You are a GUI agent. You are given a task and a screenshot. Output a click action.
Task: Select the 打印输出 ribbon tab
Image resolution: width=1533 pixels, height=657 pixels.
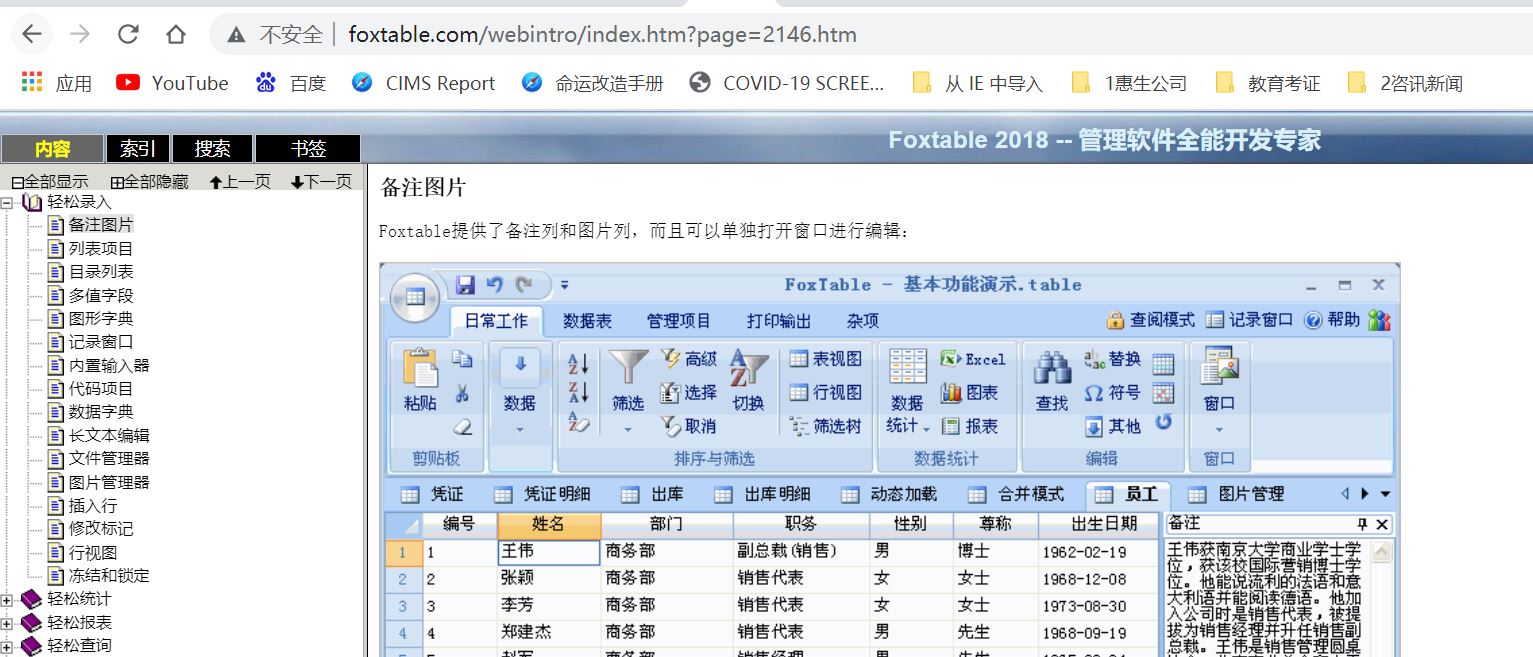(779, 321)
